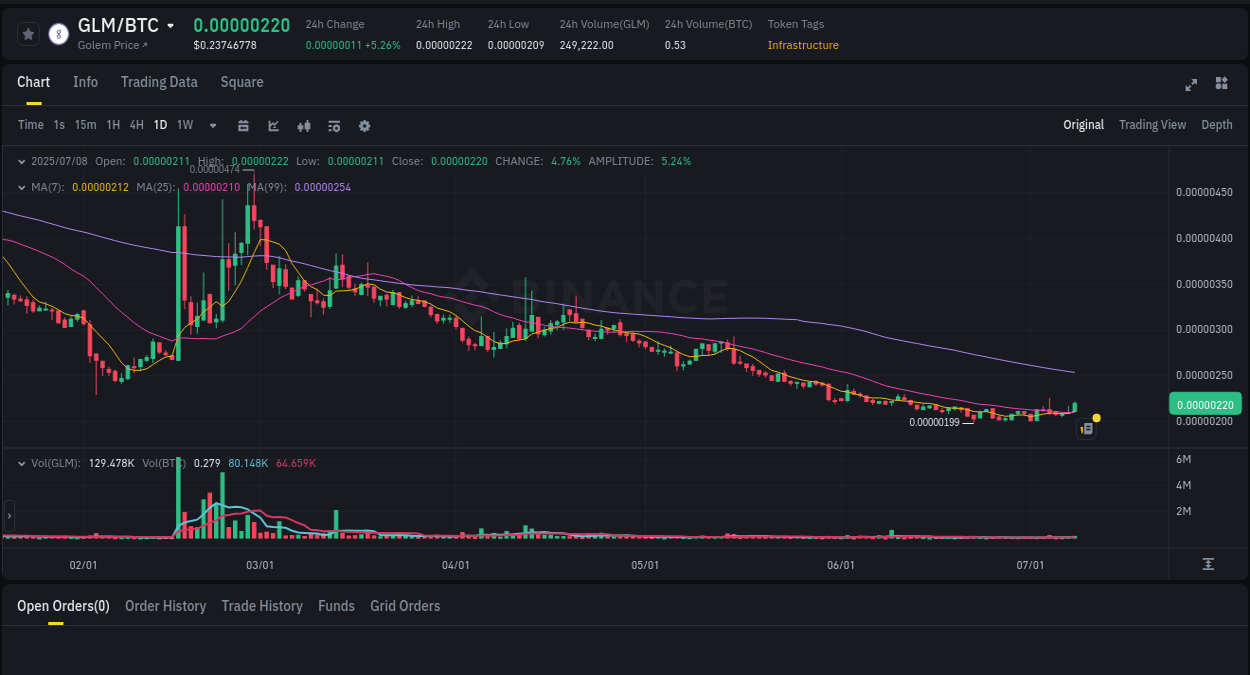
Task: Open the widgets layout icon
Action: 1221,85
